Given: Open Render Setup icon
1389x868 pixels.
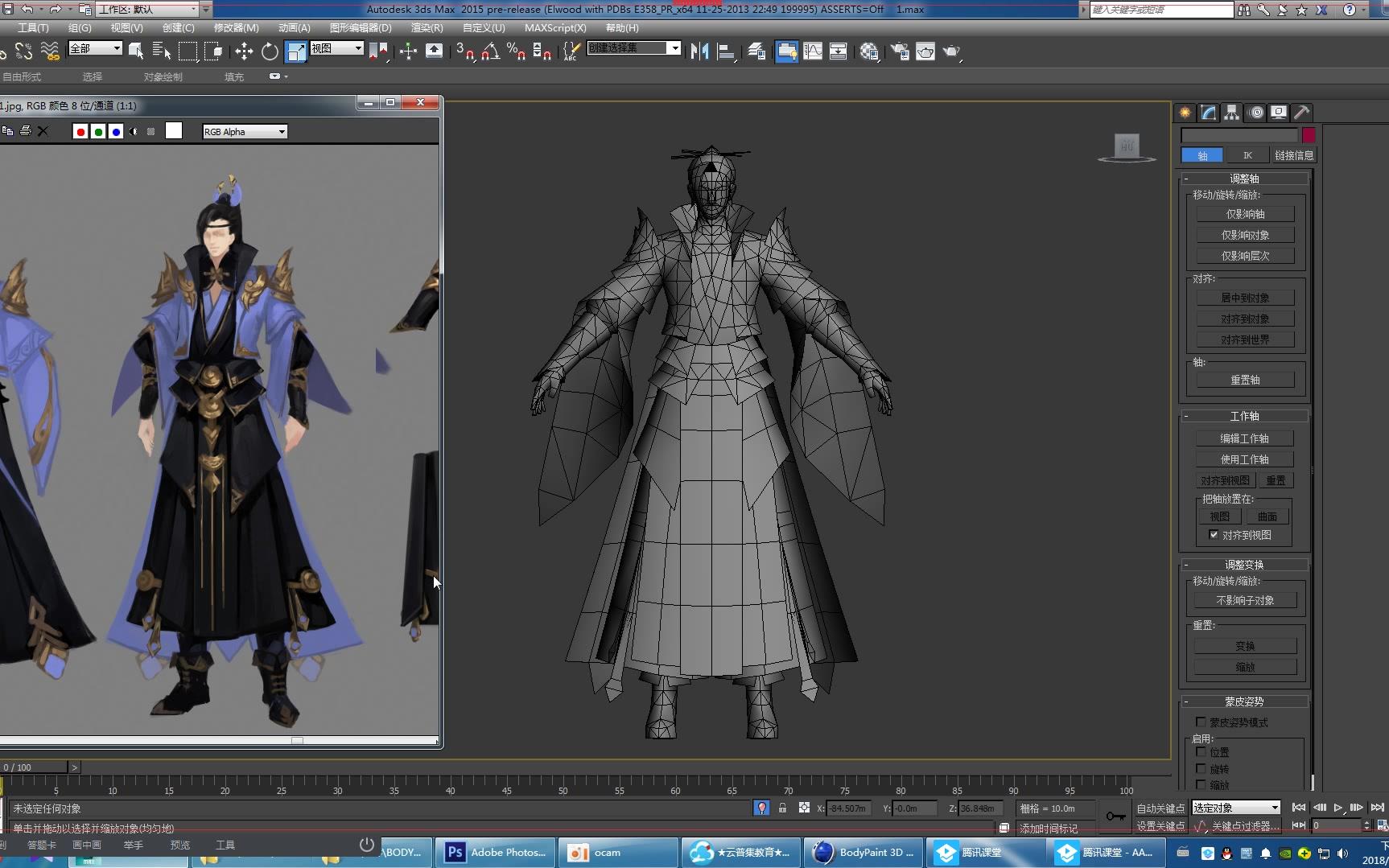Looking at the screenshot, I should tap(900, 51).
